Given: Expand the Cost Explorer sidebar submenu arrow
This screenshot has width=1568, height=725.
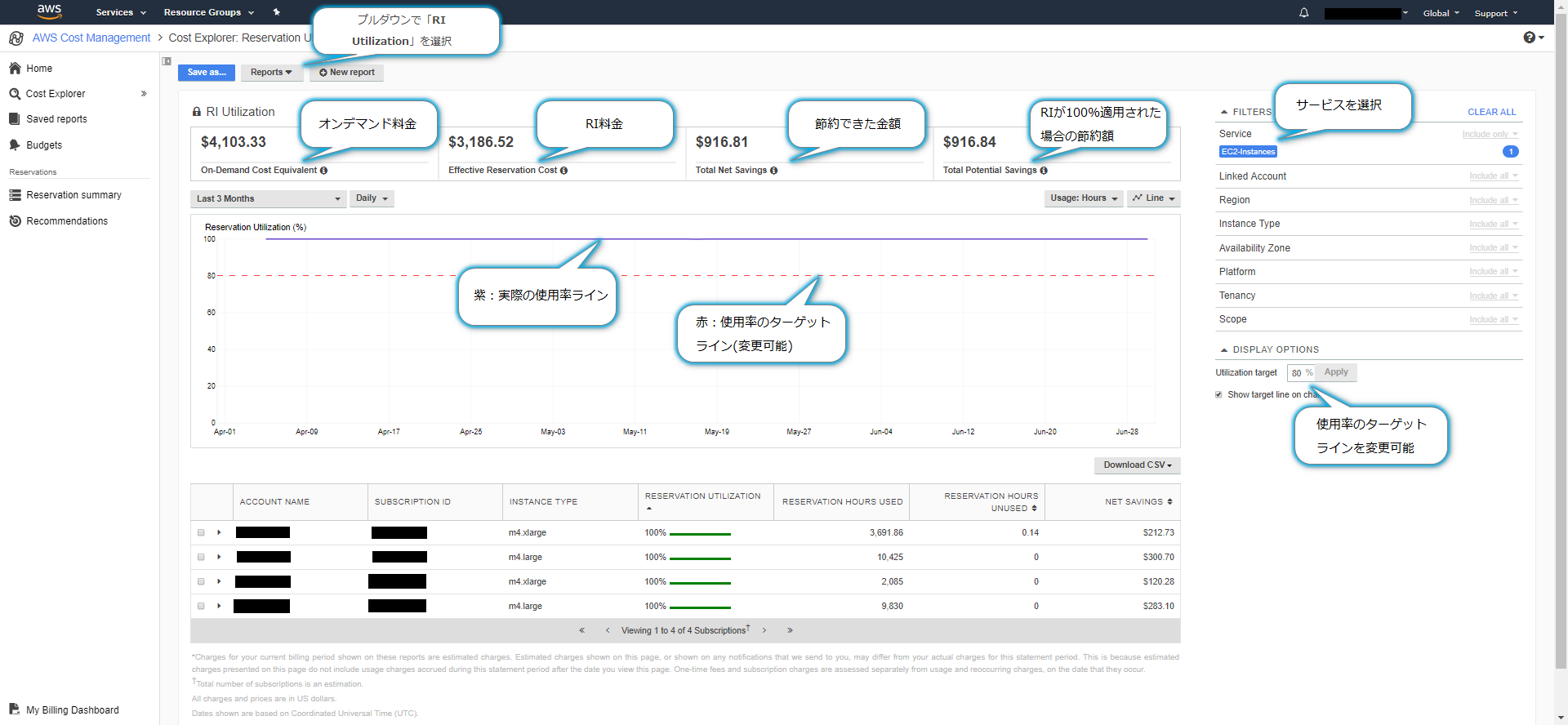Looking at the screenshot, I should point(144,94).
